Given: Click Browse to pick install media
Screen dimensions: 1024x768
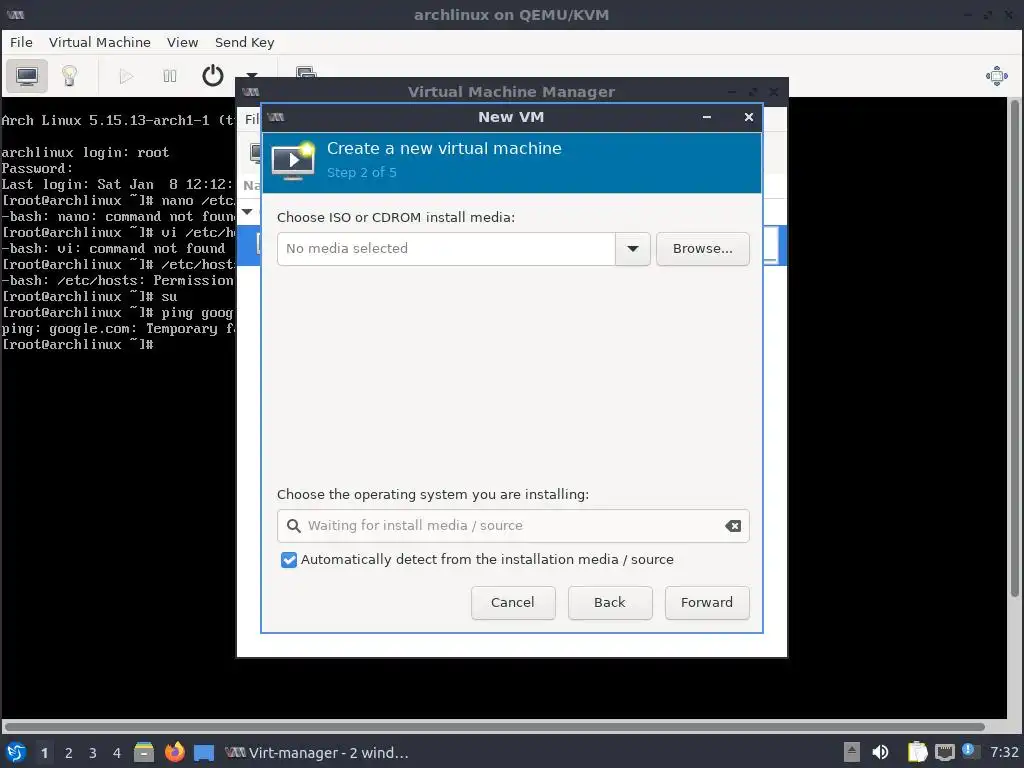Looking at the screenshot, I should coord(703,249).
